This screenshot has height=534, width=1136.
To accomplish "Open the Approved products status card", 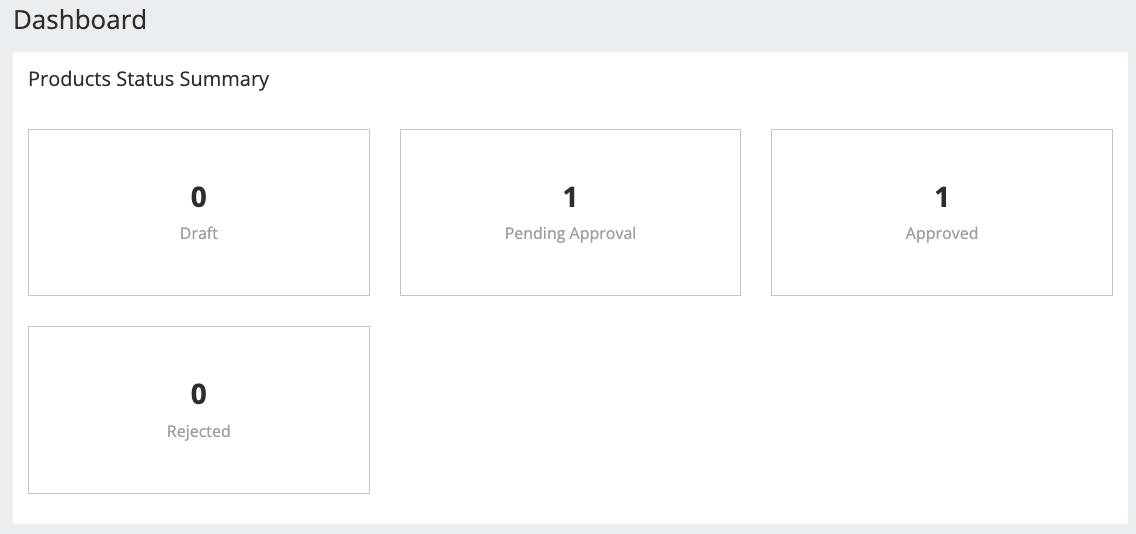I will coord(942,212).
